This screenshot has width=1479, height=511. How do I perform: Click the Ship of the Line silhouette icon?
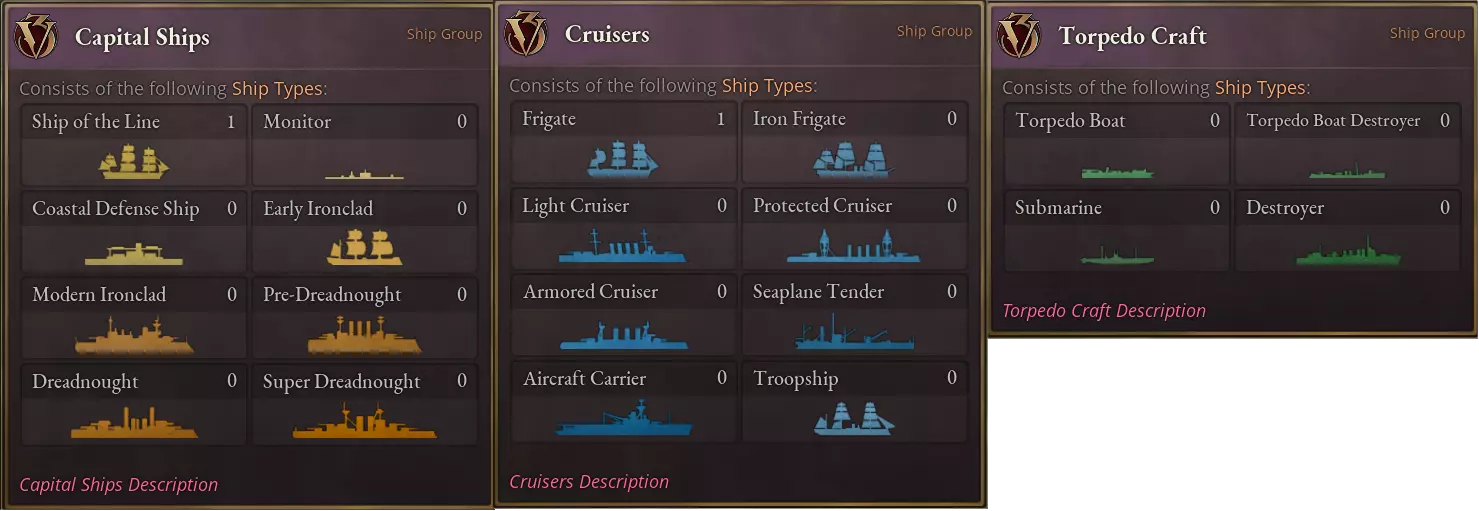134,161
